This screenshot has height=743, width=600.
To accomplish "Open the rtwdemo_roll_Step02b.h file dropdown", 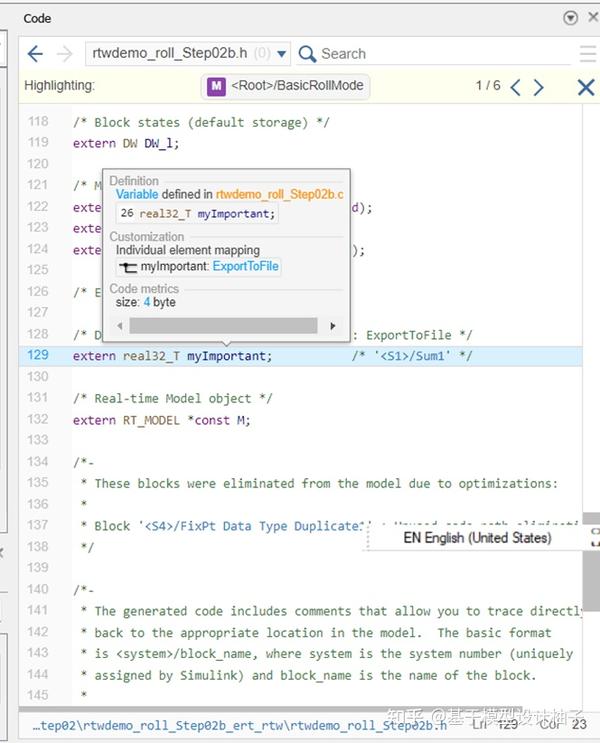I will (188, 54).
